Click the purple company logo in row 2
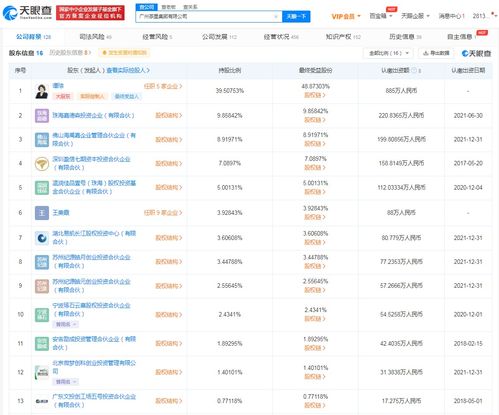 coord(42,116)
